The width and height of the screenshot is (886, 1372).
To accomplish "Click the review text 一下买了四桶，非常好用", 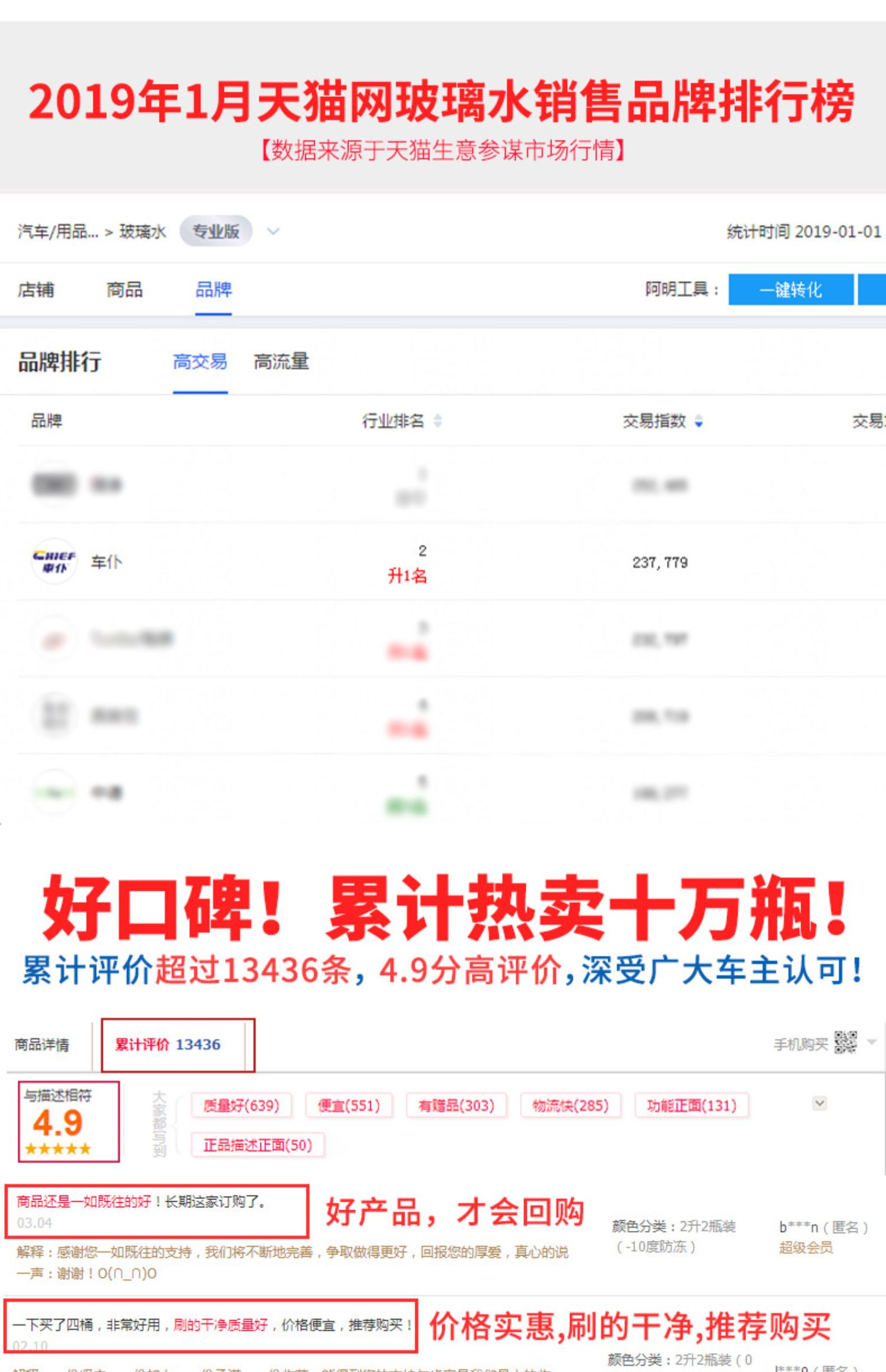I will [x=86, y=1325].
